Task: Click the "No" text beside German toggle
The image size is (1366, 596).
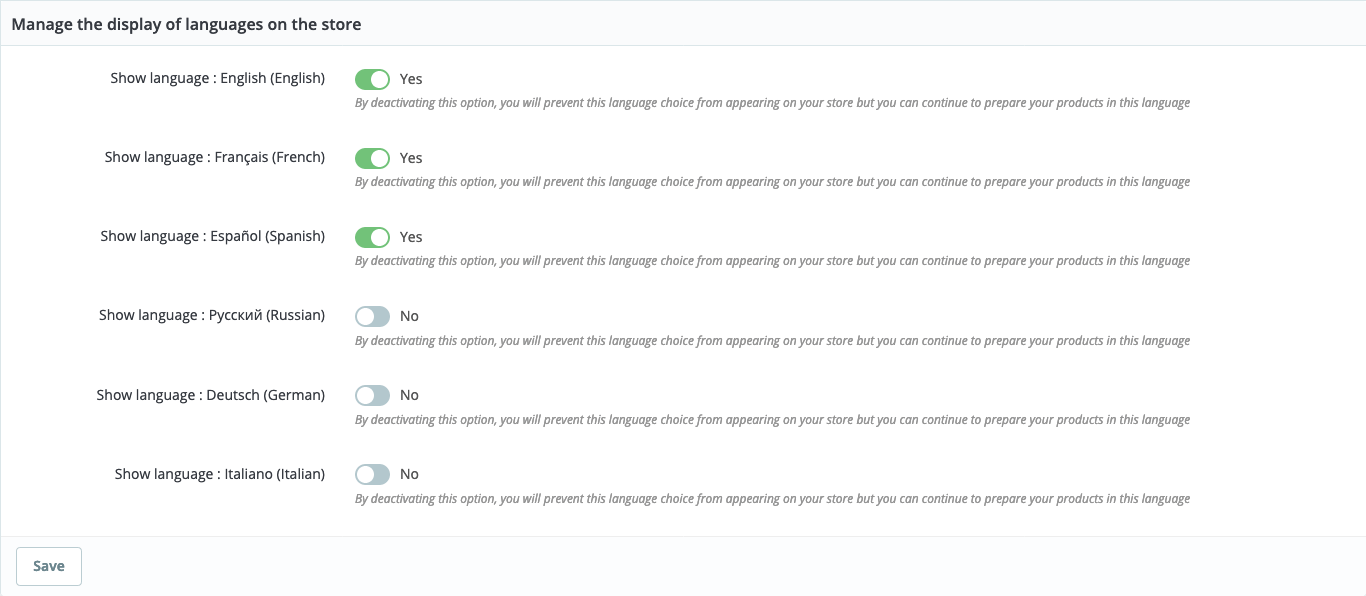Action: (x=409, y=395)
